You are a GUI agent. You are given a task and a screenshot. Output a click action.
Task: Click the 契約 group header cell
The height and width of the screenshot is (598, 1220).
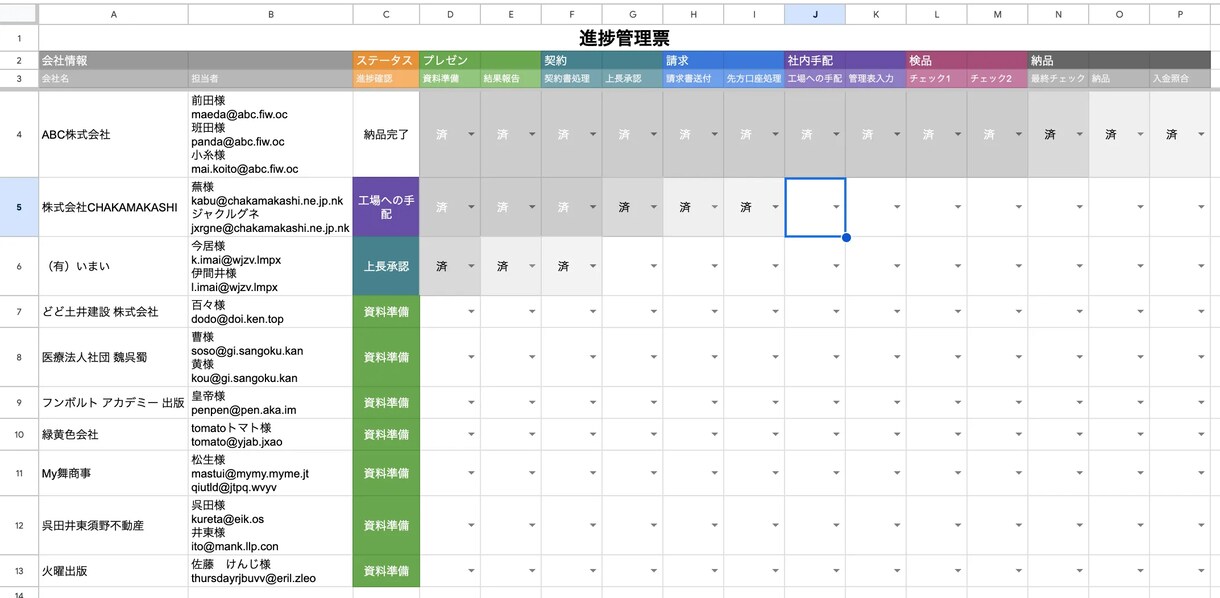[601, 60]
